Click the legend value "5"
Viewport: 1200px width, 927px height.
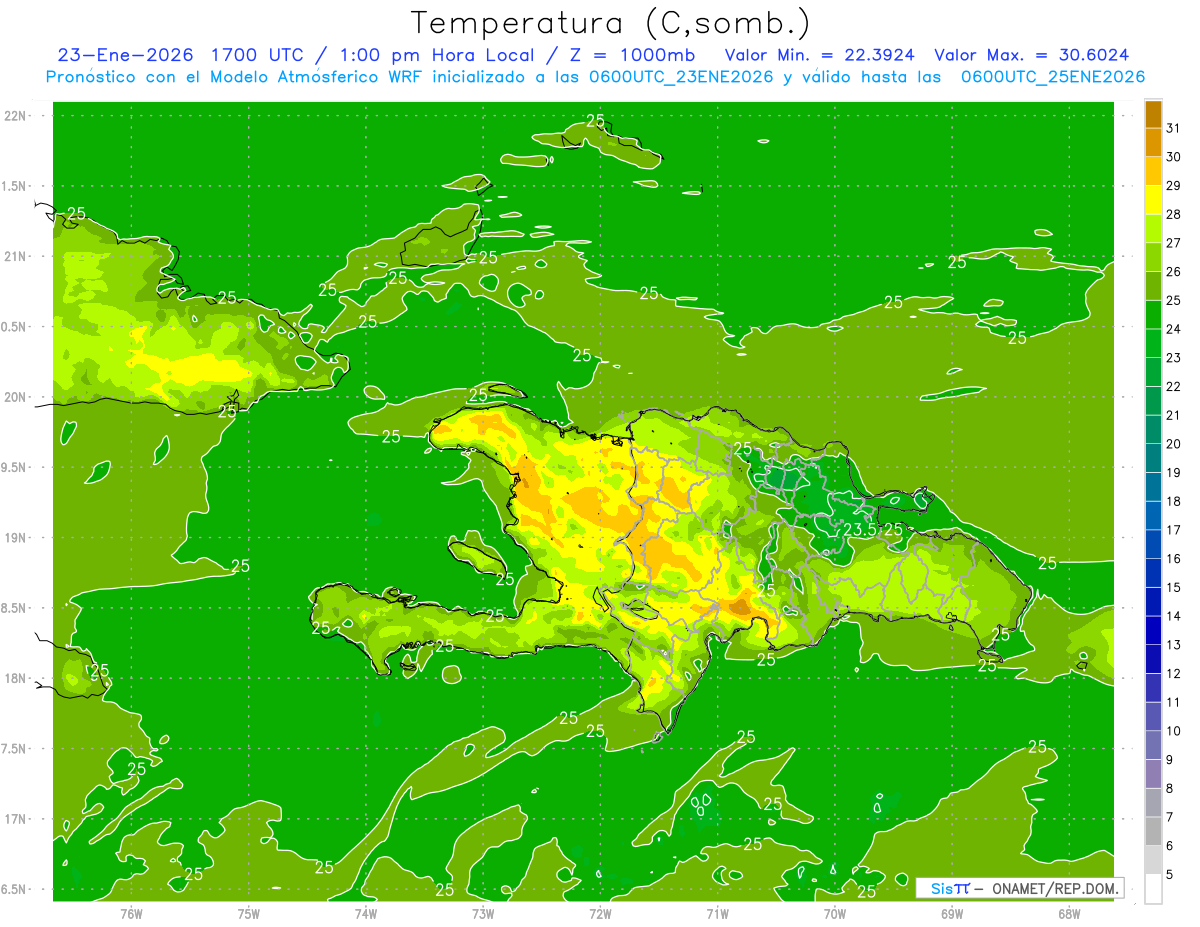click(1170, 875)
